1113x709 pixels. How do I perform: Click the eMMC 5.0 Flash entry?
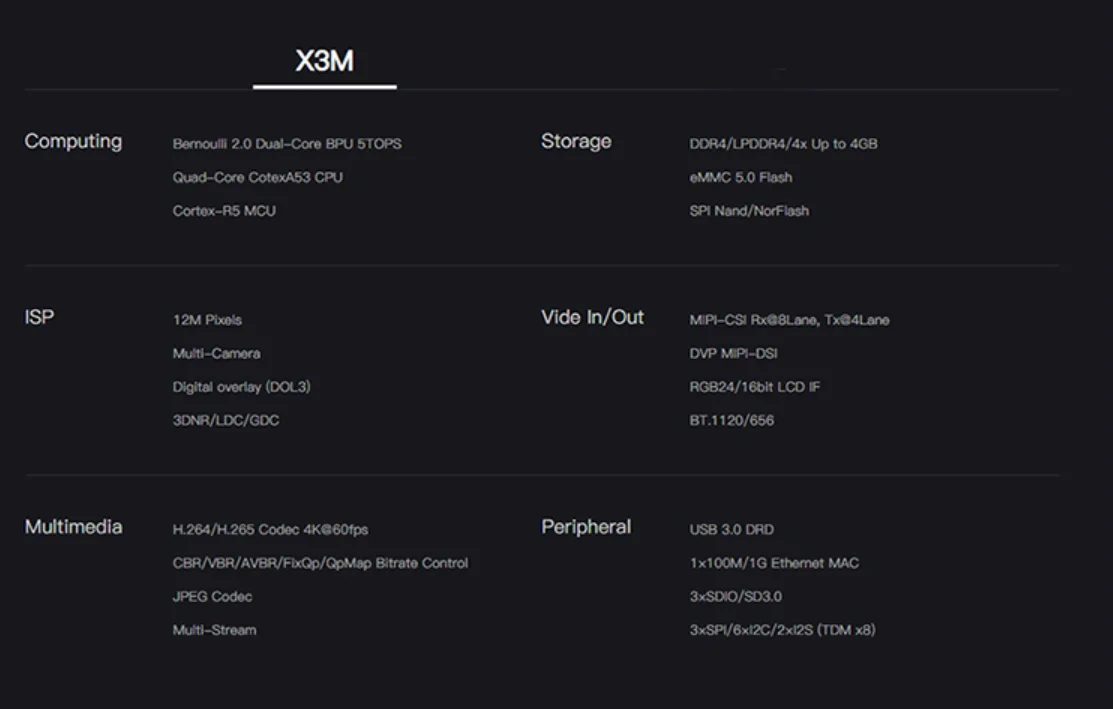[x=740, y=178]
